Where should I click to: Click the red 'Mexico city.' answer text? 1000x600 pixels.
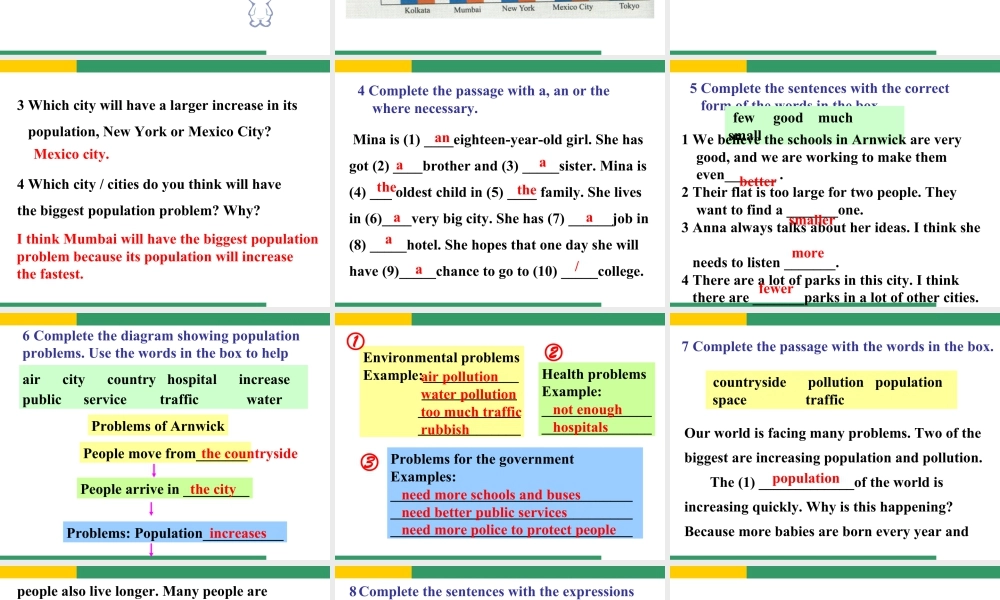click(71, 155)
